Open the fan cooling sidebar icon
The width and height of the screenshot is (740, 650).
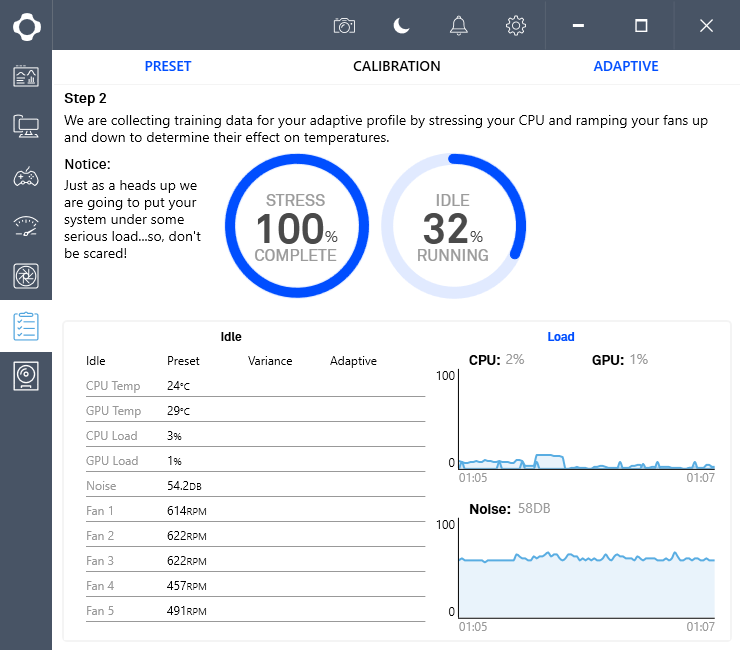point(26,276)
